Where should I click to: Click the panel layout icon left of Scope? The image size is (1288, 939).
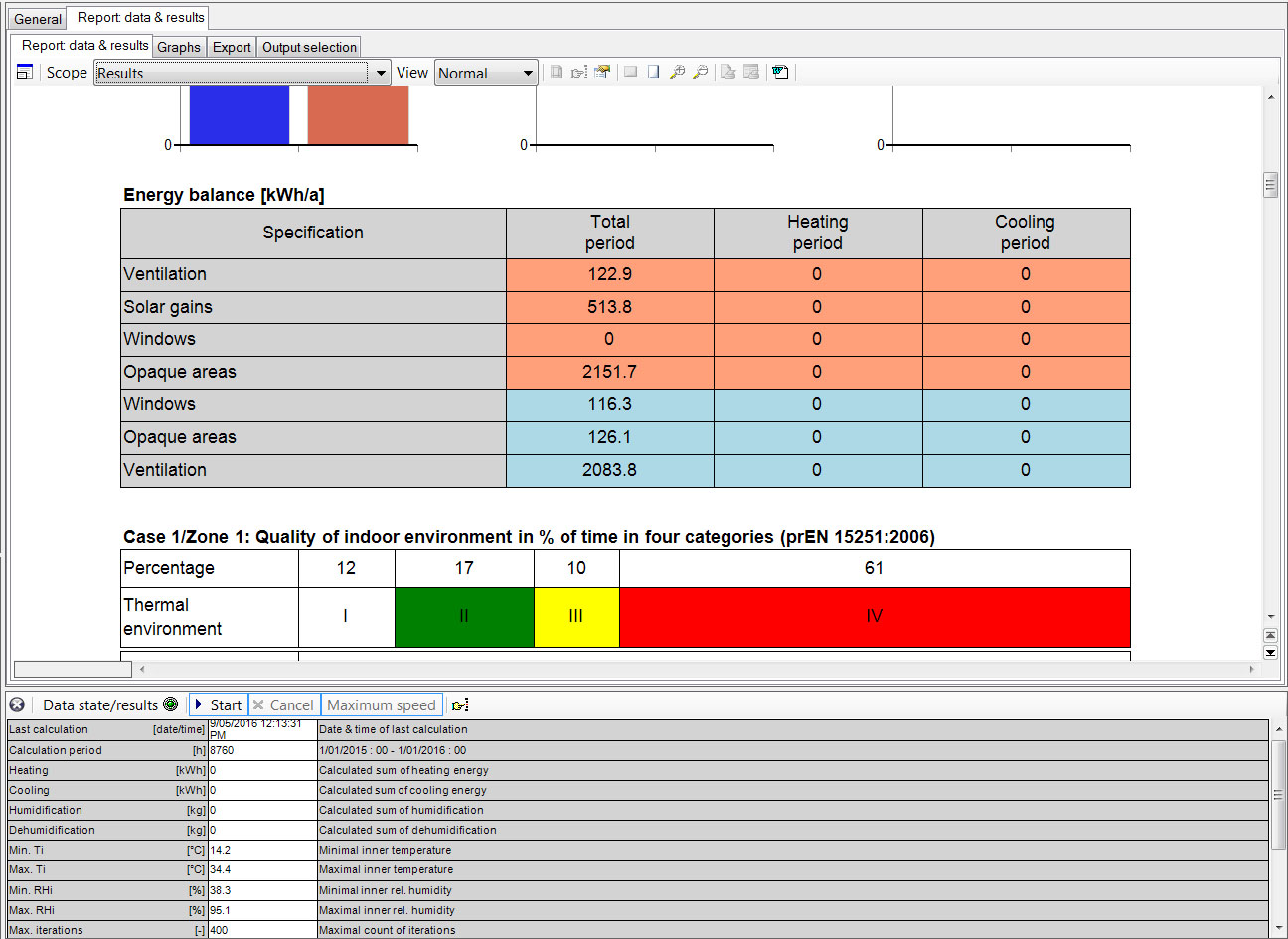[x=25, y=73]
